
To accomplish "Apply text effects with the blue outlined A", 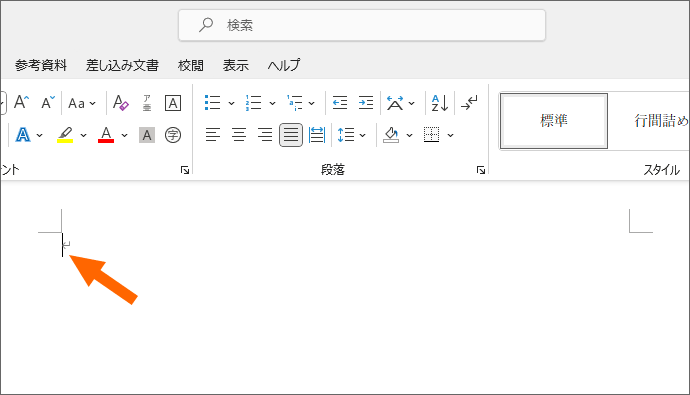I will (x=23, y=135).
